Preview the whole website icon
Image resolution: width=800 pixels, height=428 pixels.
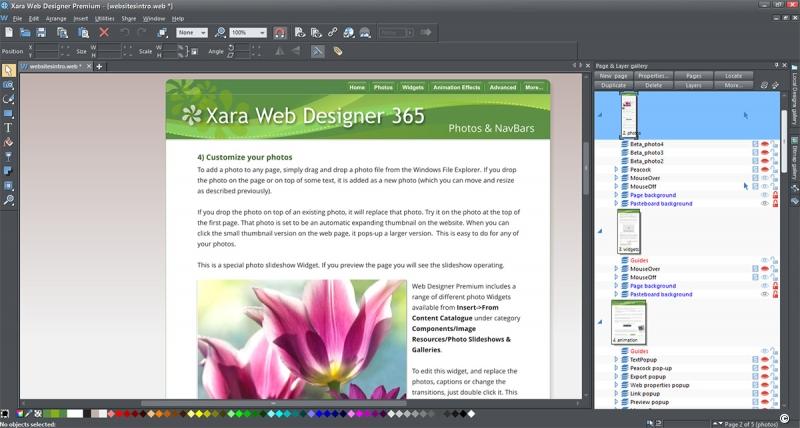(x=316, y=33)
